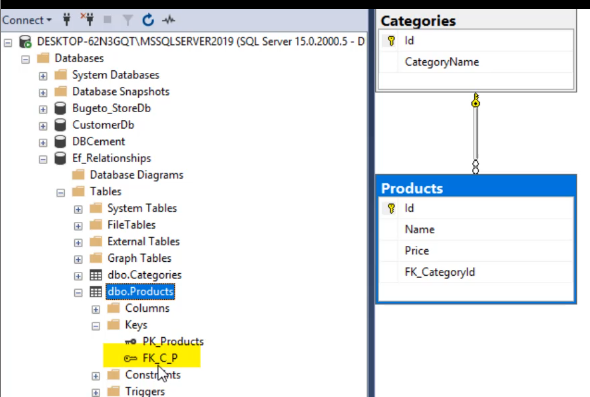Click the Connect Object Explorer plug icon
Viewport: 590px width, 397px height.
[x=67, y=19]
